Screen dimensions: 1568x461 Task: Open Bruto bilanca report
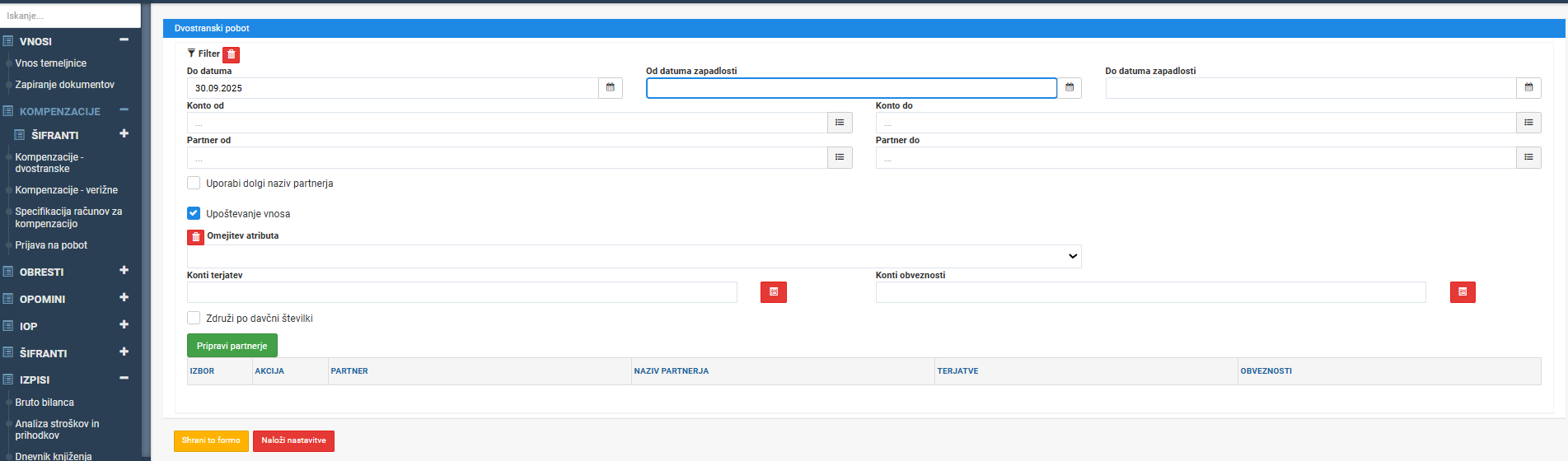point(44,403)
